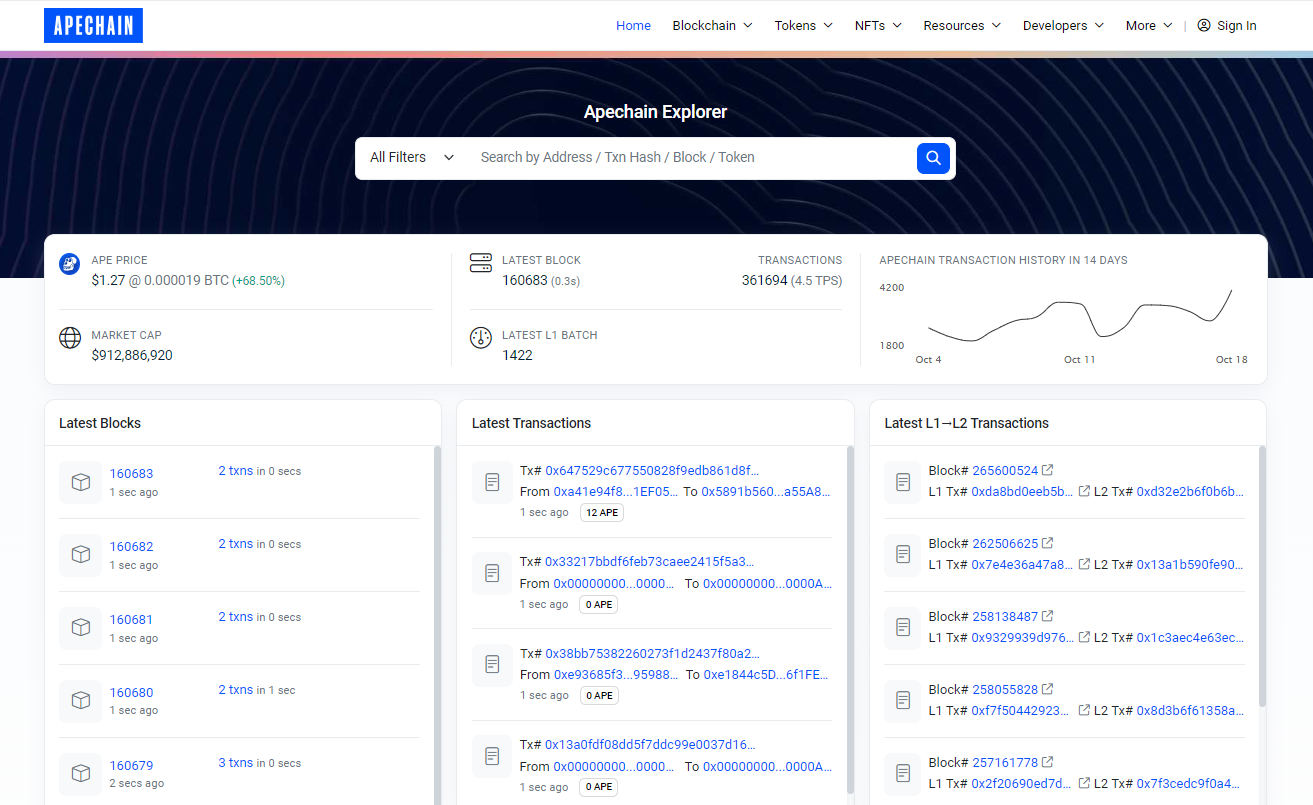Click the APECHAIN logo
Viewport: 1313px width, 805px height.
pyautogui.click(x=93, y=26)
